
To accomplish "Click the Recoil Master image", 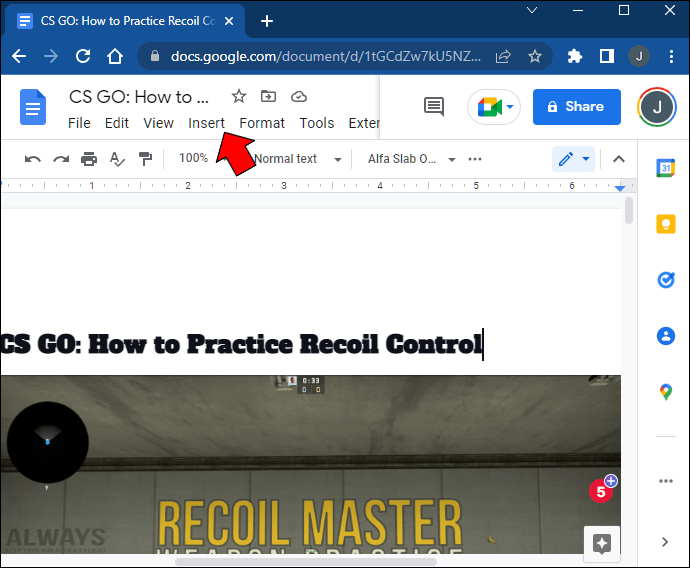I will [311, 464].
